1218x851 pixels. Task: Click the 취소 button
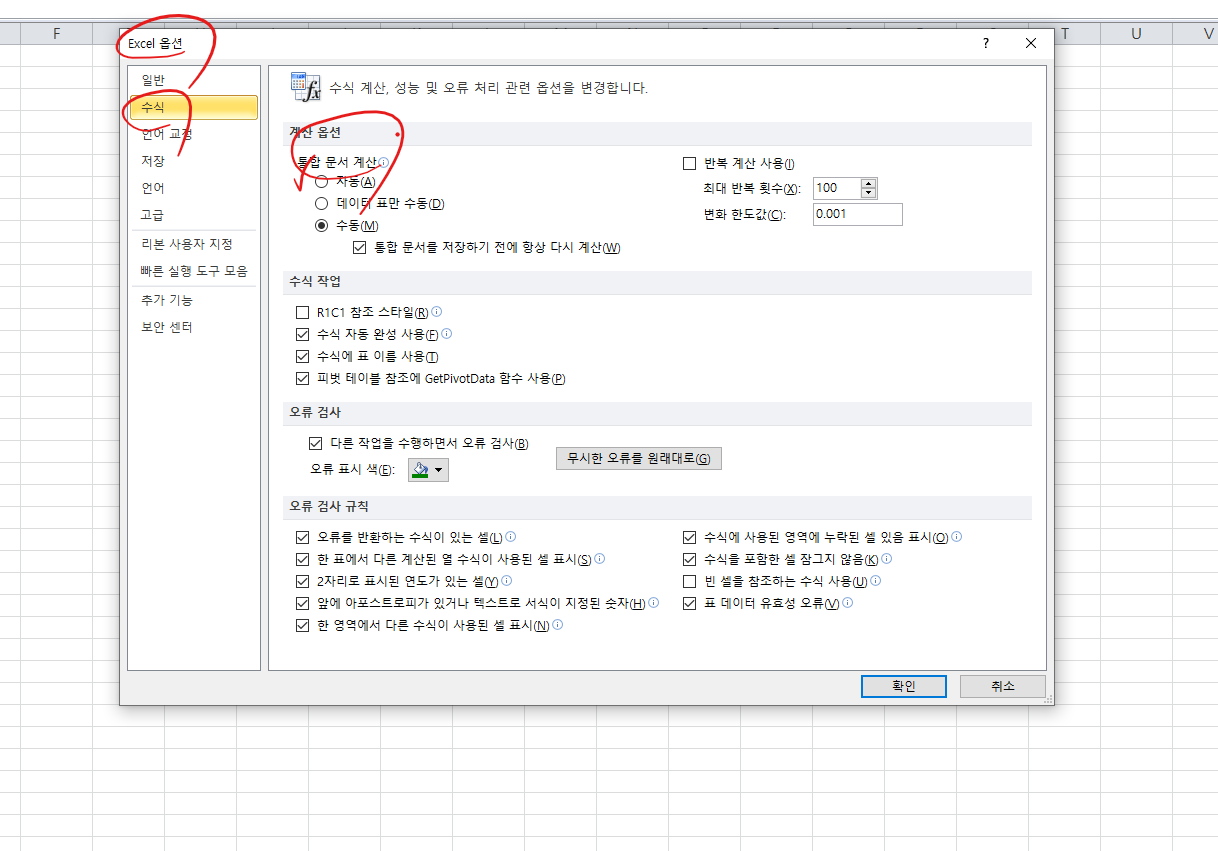pyautogui.click(x=1002, y=686)
